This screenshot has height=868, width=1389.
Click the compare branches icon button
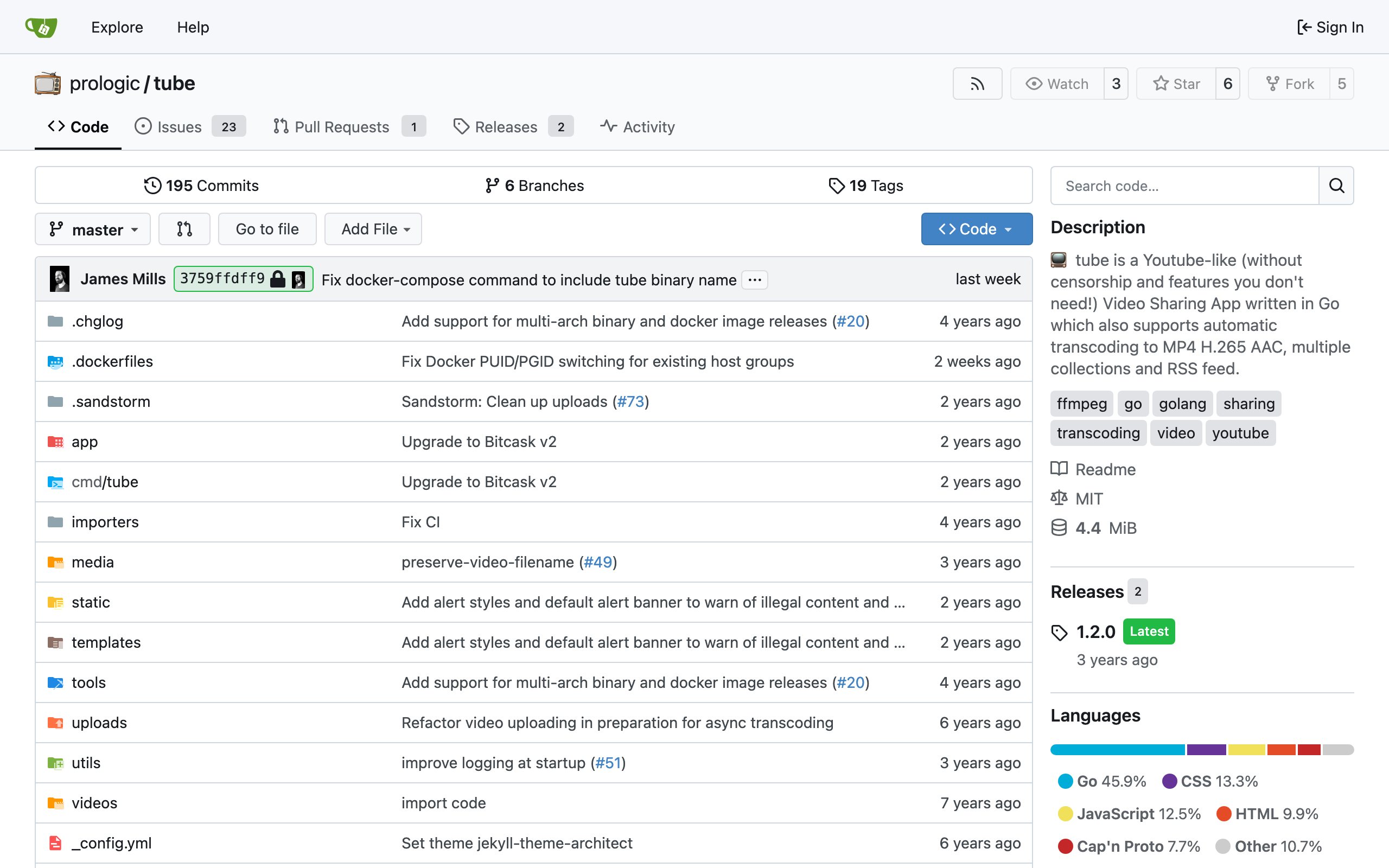184,229
